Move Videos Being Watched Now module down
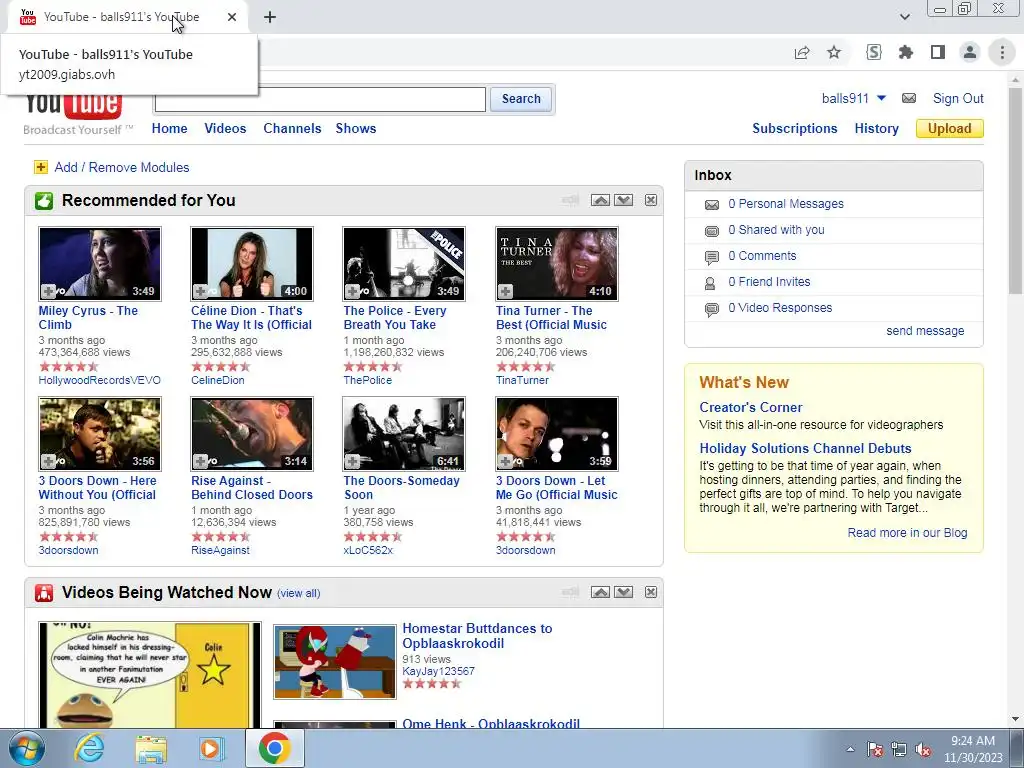1024x768 pixels. pyautogui.click(x=624, y=592)
